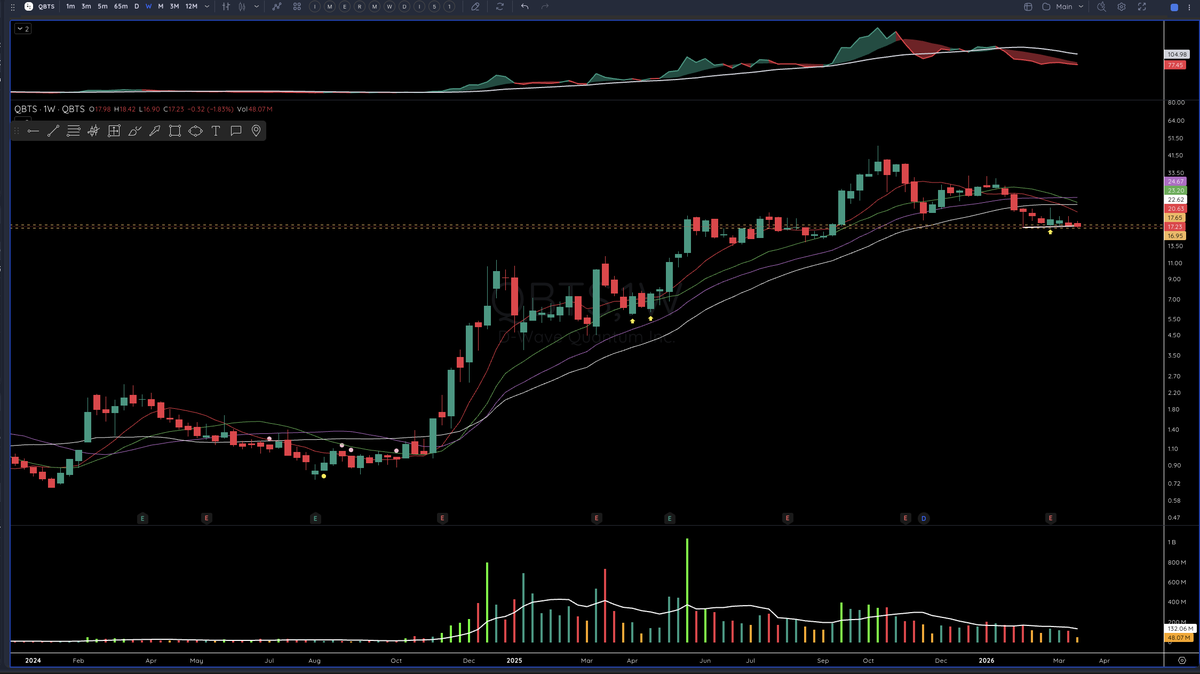
Task: Select the W weekly timeframe
Action: point(148,7)
